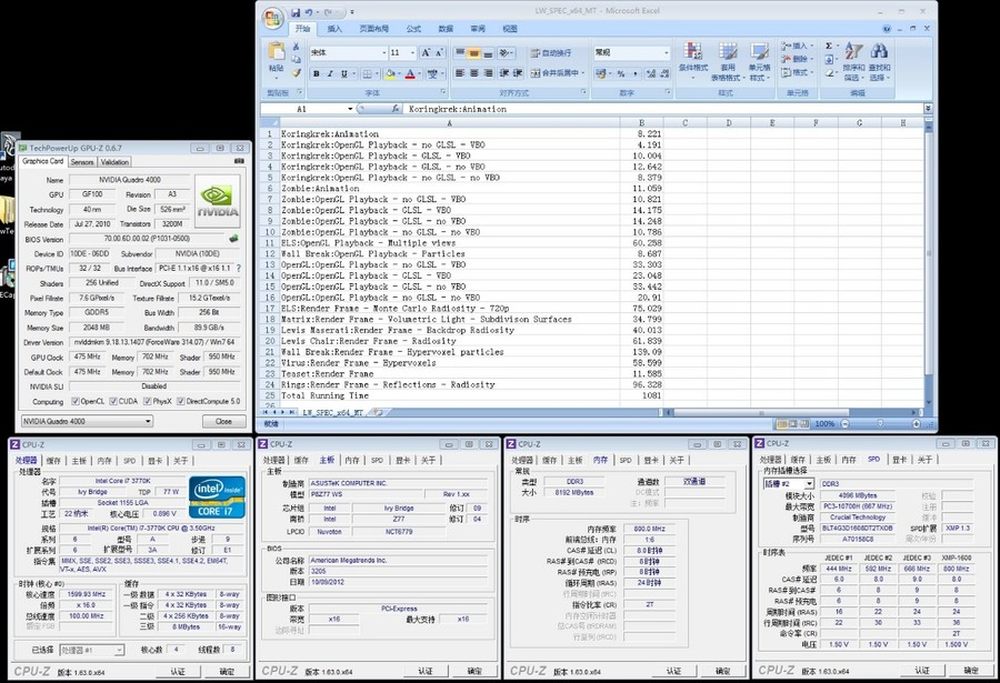Click 确定 in the CPU-Z memory window
Image resolution: width=1000 pixels, height=683 pixels.
coord(723,671)
